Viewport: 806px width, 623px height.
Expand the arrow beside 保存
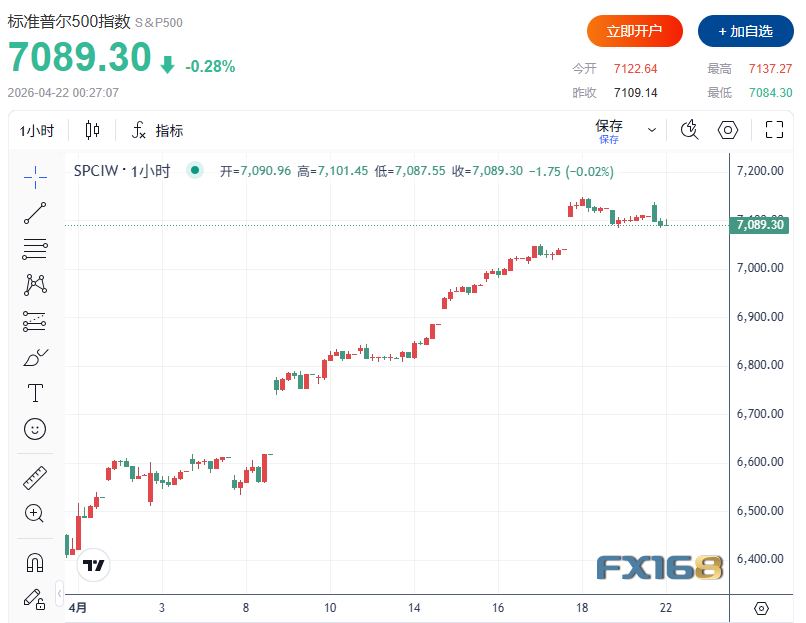(652, 130)
